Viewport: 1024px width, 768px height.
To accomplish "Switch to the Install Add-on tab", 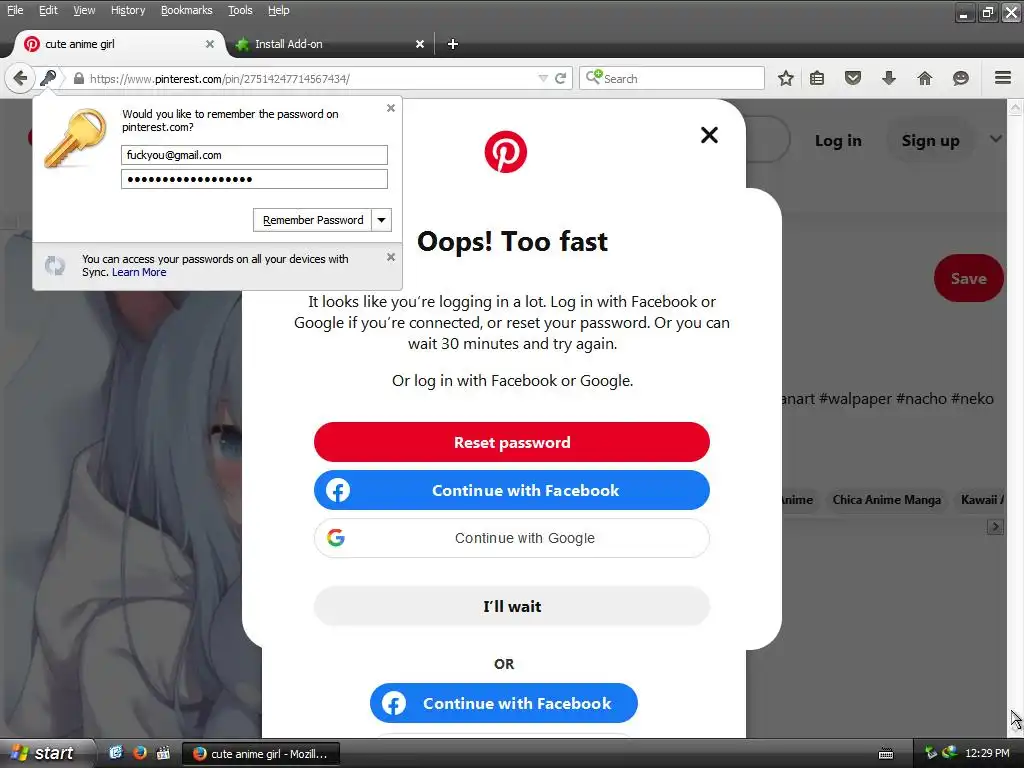I will coord(327,44).
